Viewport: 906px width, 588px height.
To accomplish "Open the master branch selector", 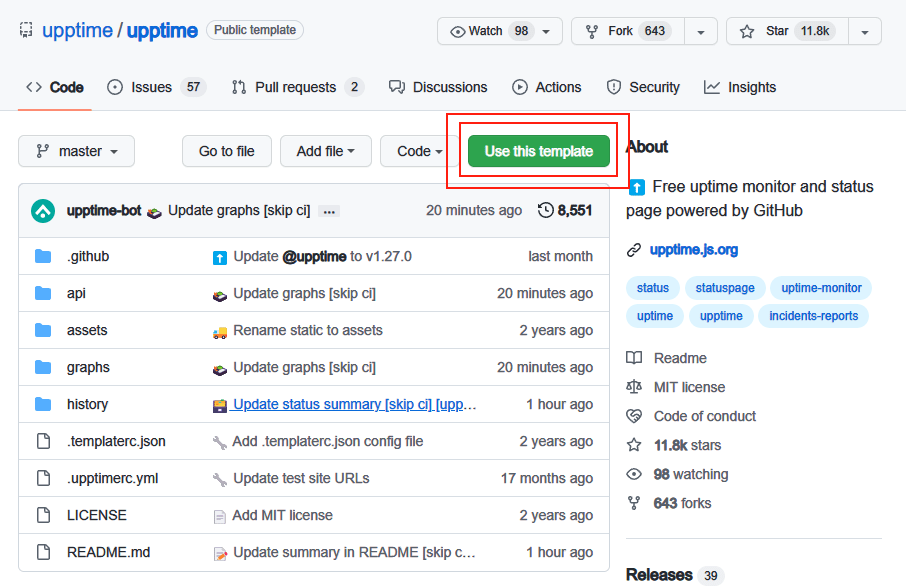I will click(x=76, y=151).
